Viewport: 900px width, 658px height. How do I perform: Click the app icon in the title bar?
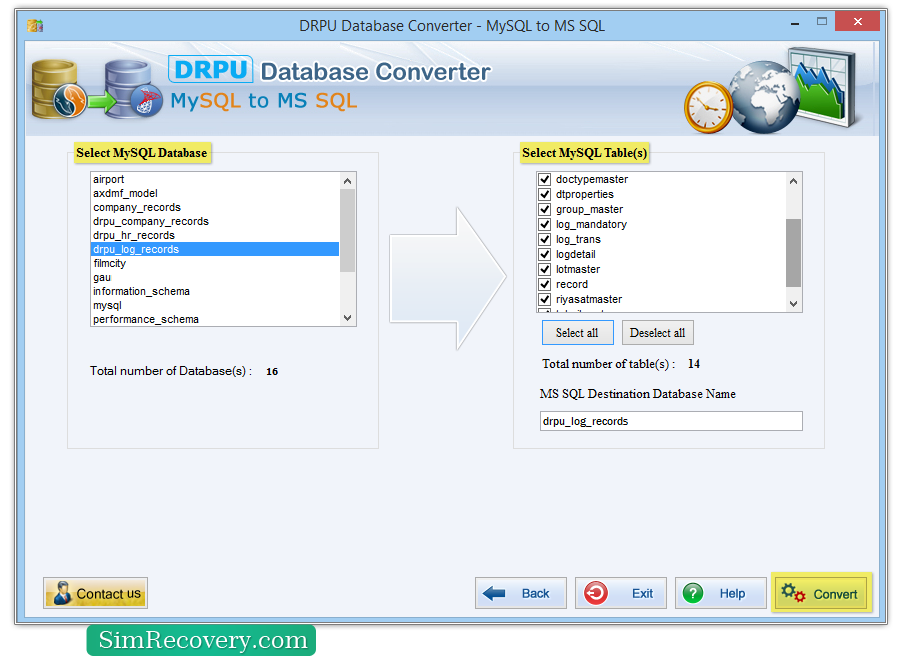[35, 25]
